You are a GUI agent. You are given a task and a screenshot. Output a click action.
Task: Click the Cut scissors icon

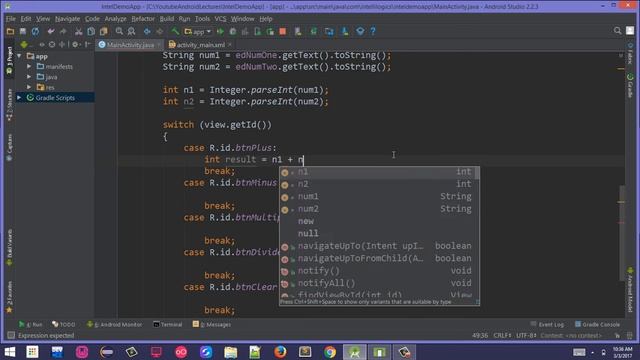pyautogui.click(x=78, y=31)
